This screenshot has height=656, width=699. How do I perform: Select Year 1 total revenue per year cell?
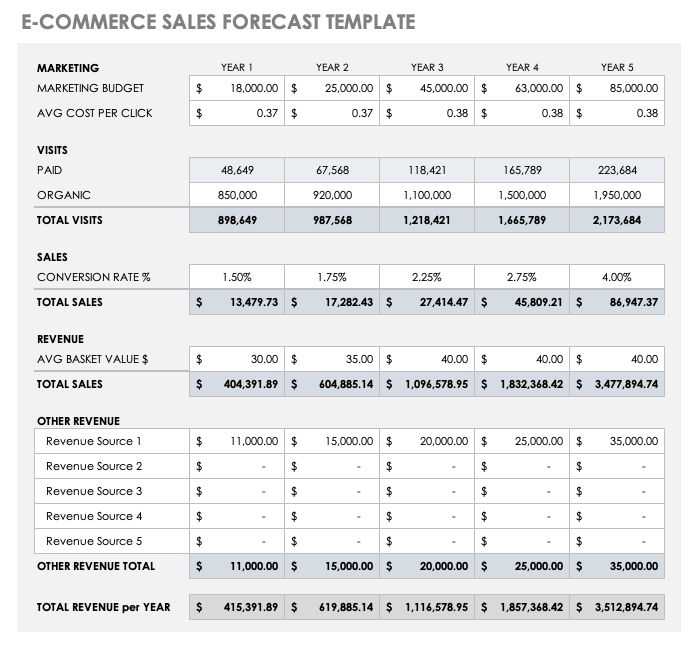(x=237, y=607)
